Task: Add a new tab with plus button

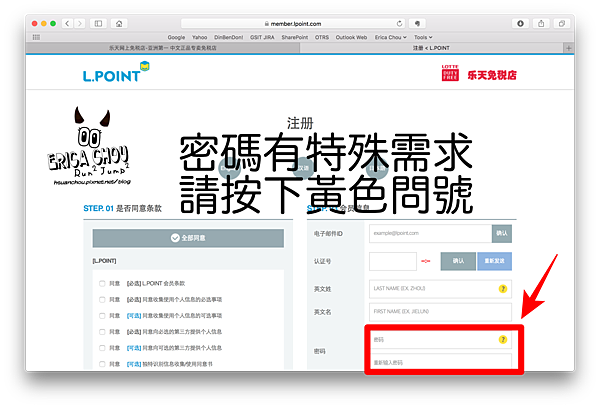Action: click(x=569, y=48)
